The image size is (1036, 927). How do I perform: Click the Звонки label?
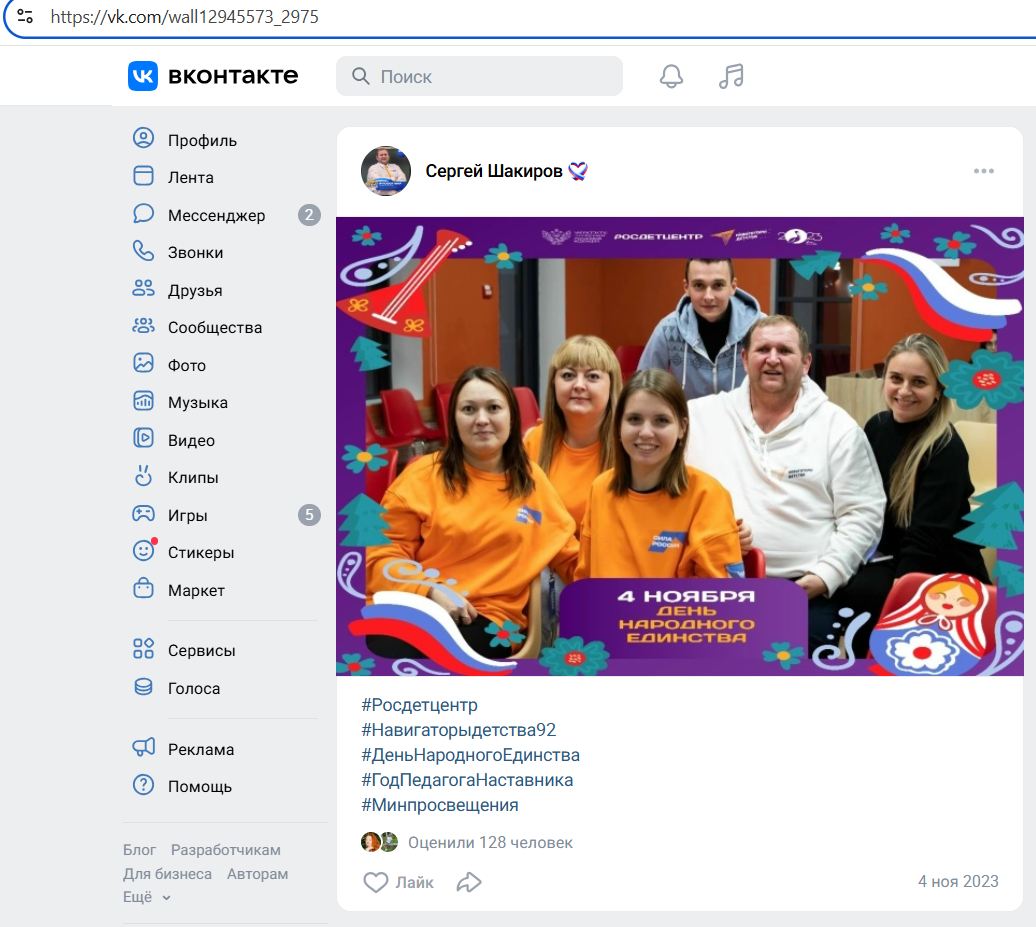point(196,252)
